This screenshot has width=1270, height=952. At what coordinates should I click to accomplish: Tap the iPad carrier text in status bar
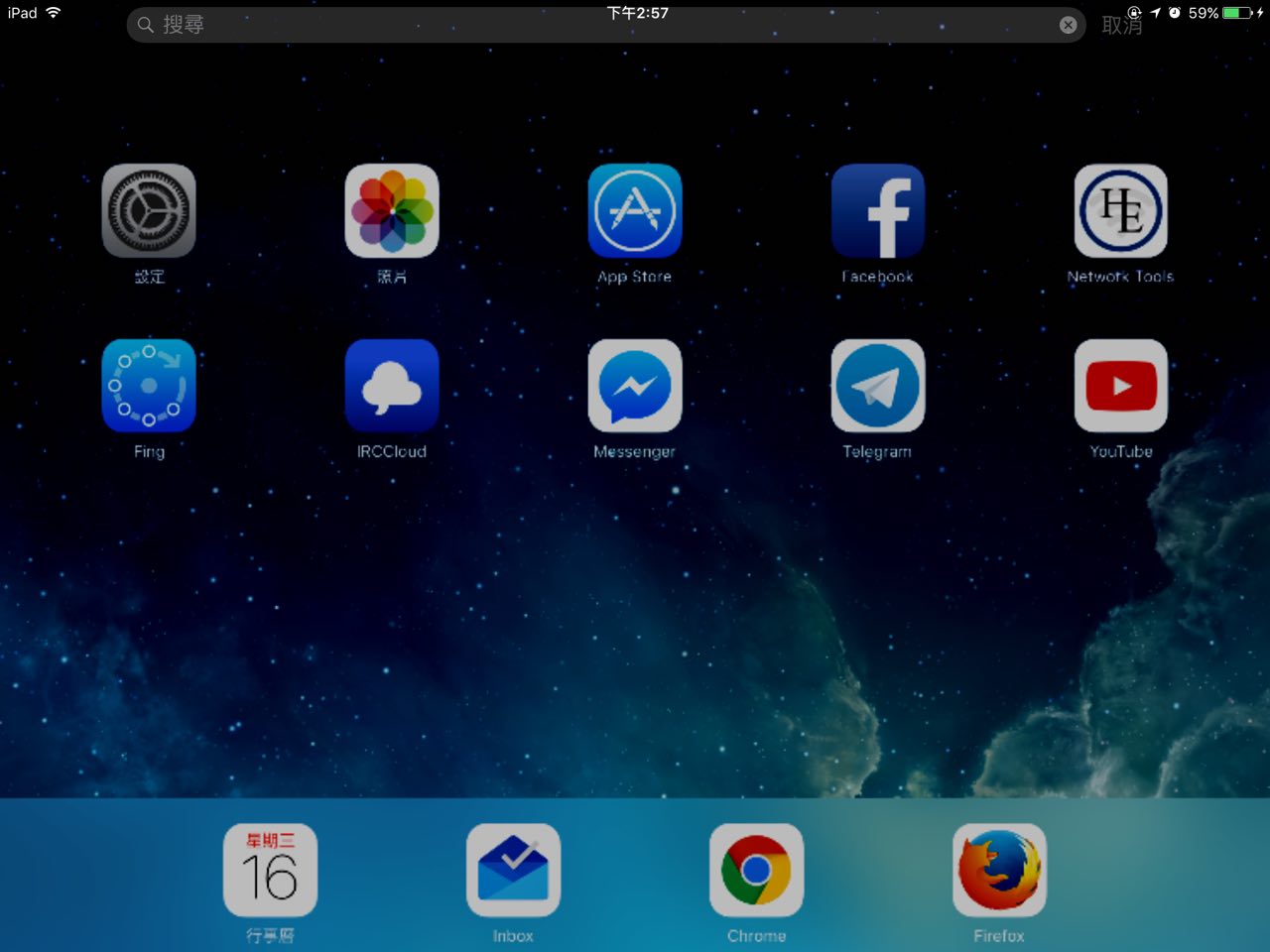tap(23, 13)
